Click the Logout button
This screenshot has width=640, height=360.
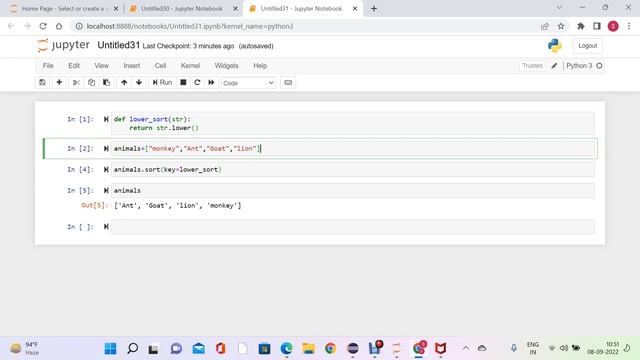pos(587,46)
